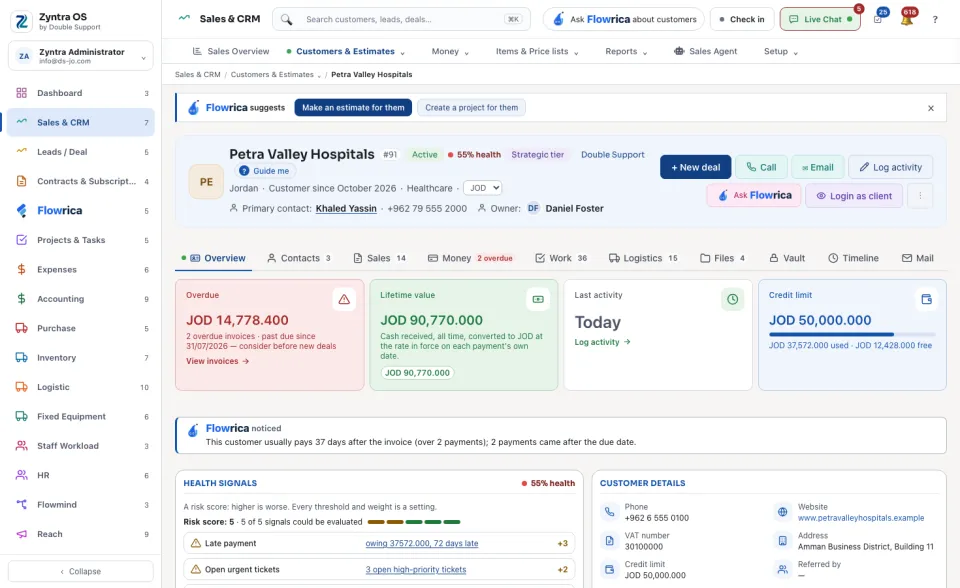Click the credit limit usage bar
Viewport: 960px width, 588px height.
tap(852, 334)
